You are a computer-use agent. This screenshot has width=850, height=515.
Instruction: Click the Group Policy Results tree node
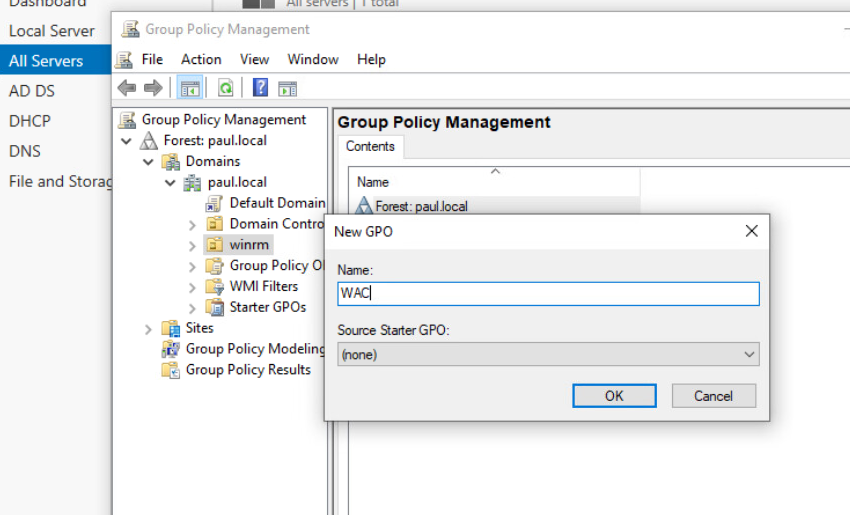click(247, 370)
